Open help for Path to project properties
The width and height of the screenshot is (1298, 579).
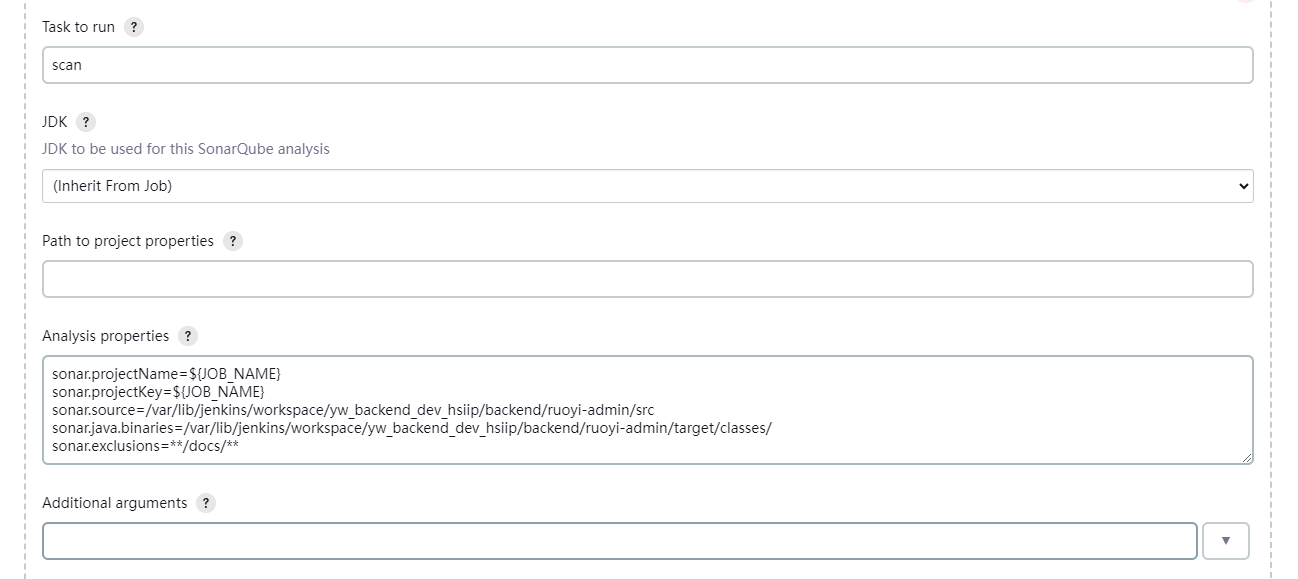(233, 241)
